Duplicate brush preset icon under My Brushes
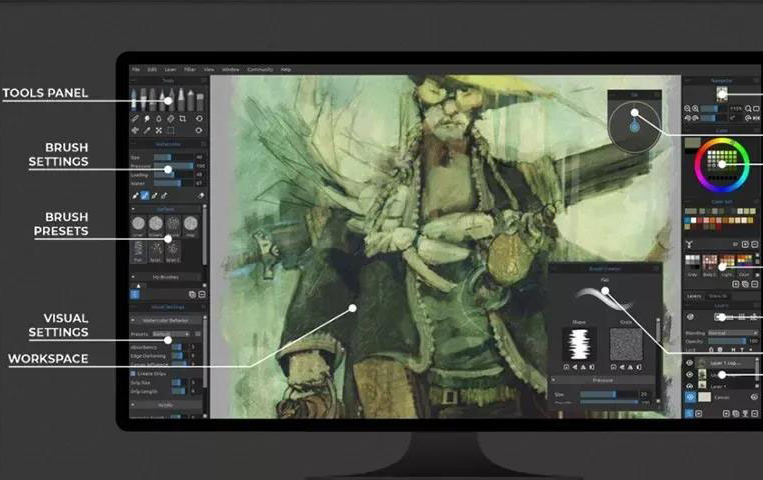763x480 pixels. click(192, 295)
